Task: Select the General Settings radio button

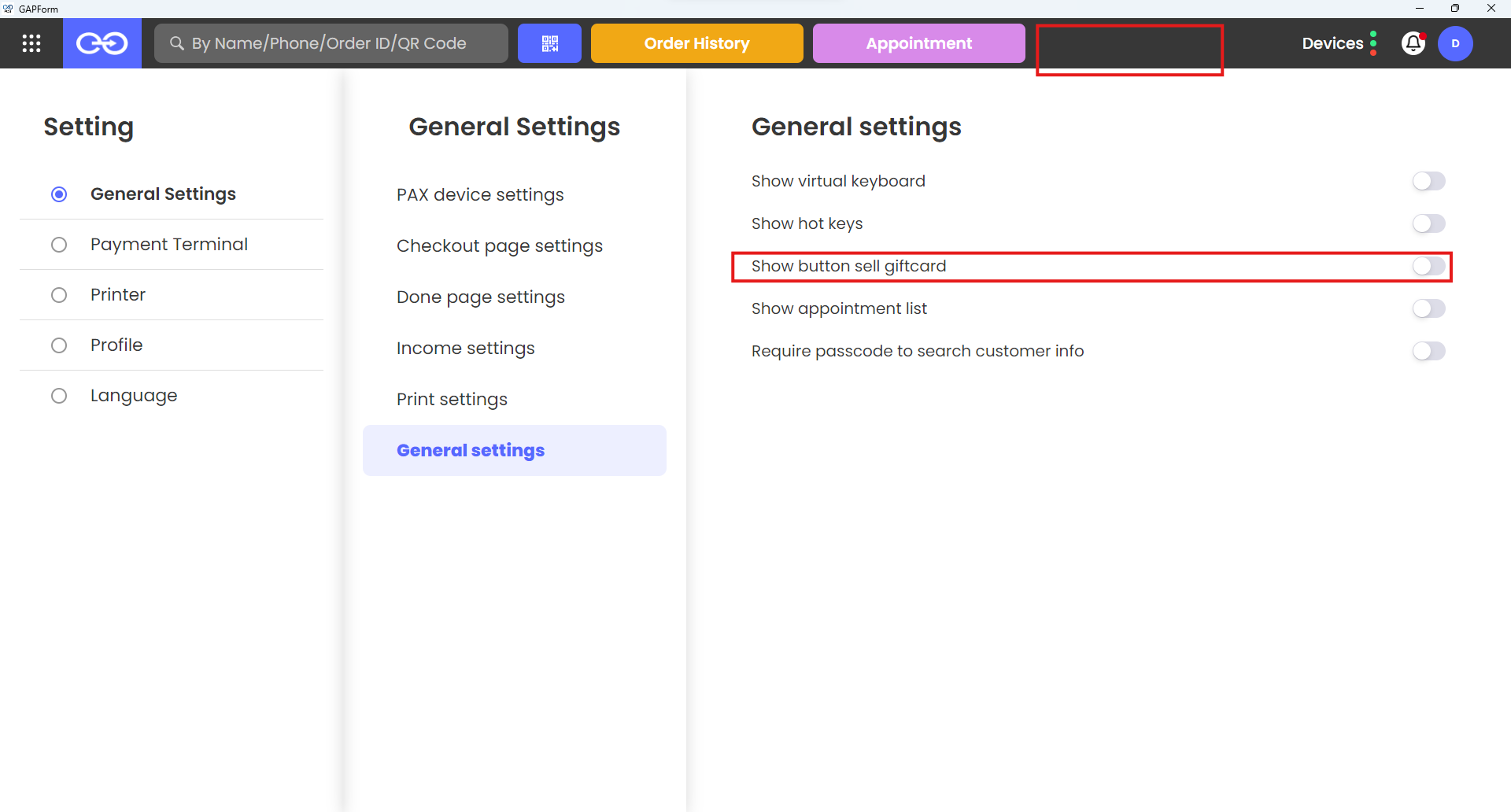Action: coord(59,194)
